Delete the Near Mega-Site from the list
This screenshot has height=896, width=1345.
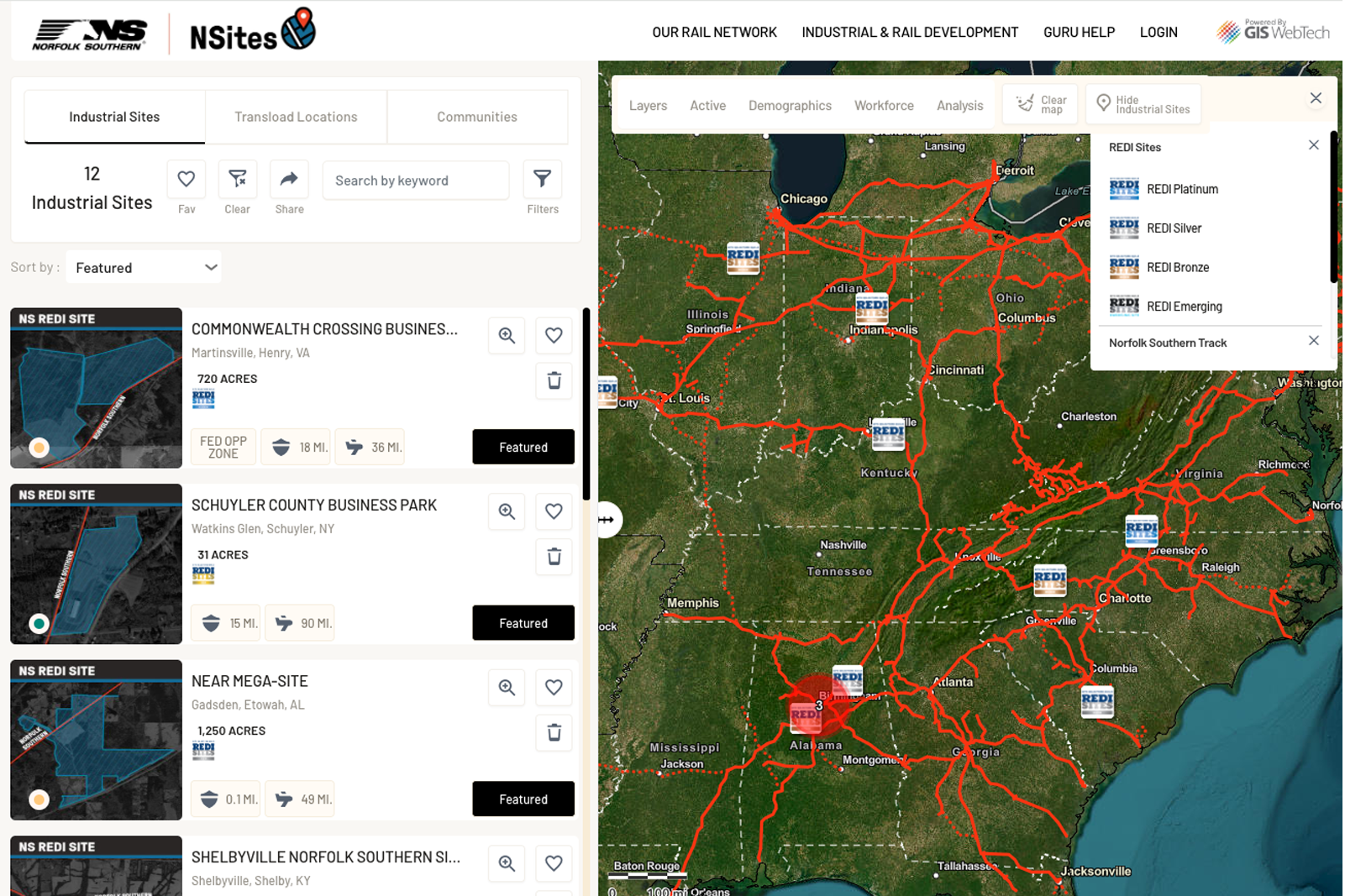tap(554, 732)
